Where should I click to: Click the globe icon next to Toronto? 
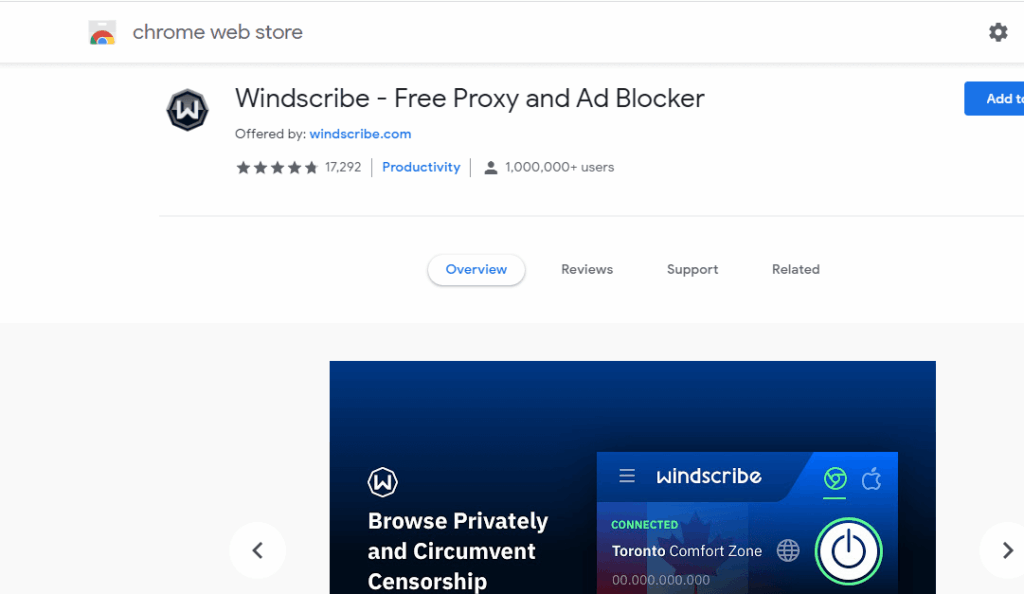[788, 550]
